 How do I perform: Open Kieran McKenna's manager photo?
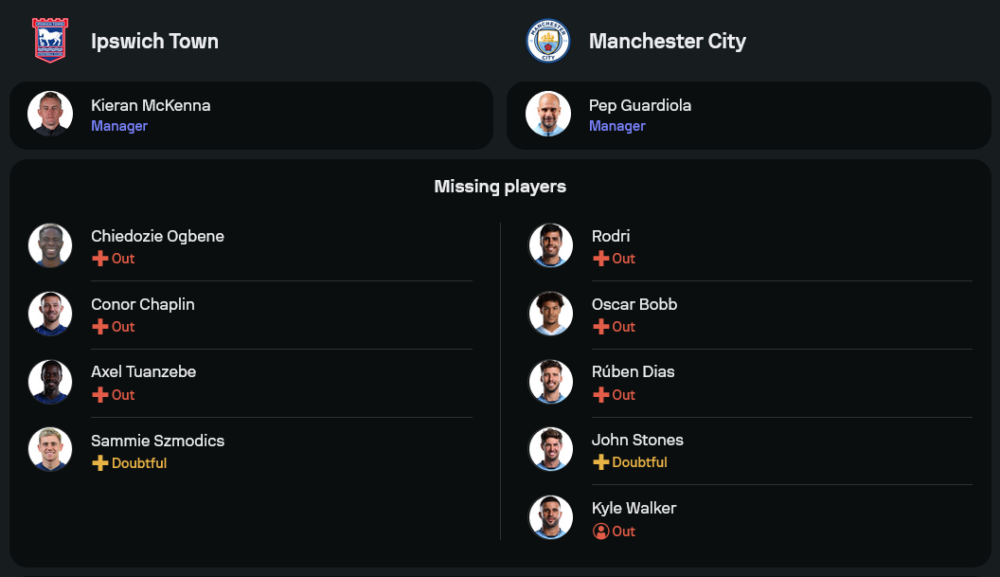pos(50,114)
